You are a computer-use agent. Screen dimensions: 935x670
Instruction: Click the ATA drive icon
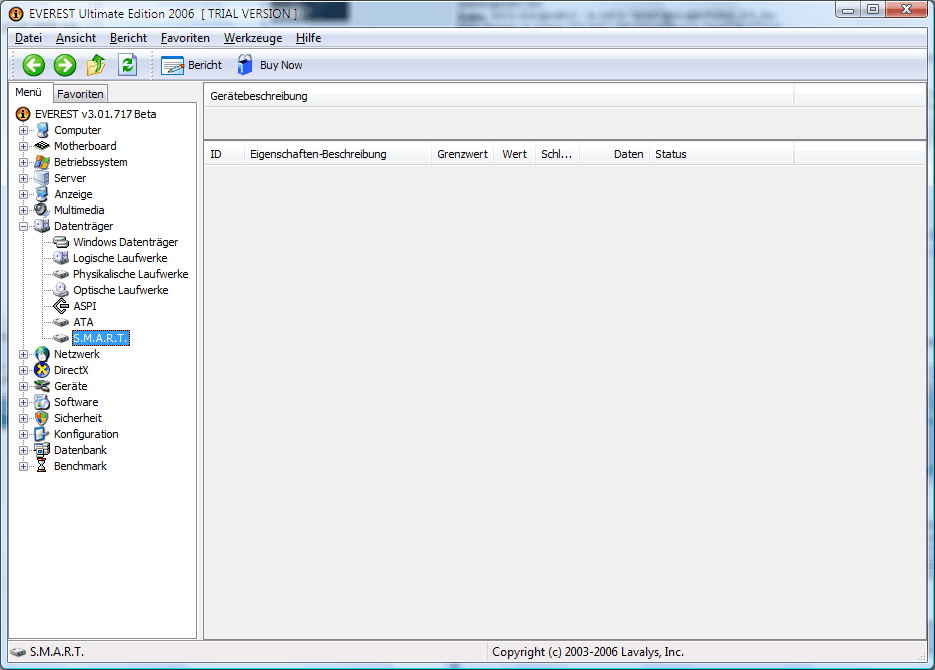(x=61, y=322)
